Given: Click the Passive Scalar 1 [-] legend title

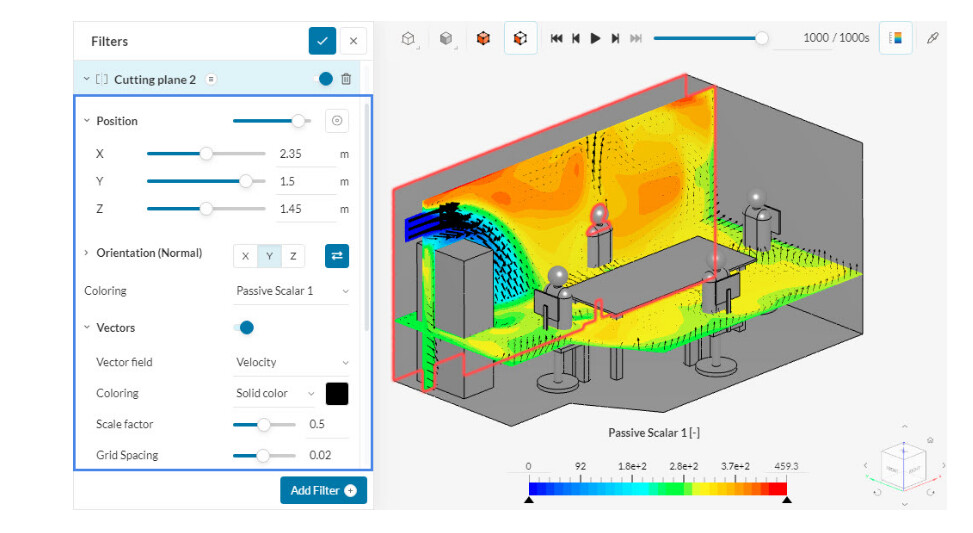Looking at the screenshot, I should 654,433.
